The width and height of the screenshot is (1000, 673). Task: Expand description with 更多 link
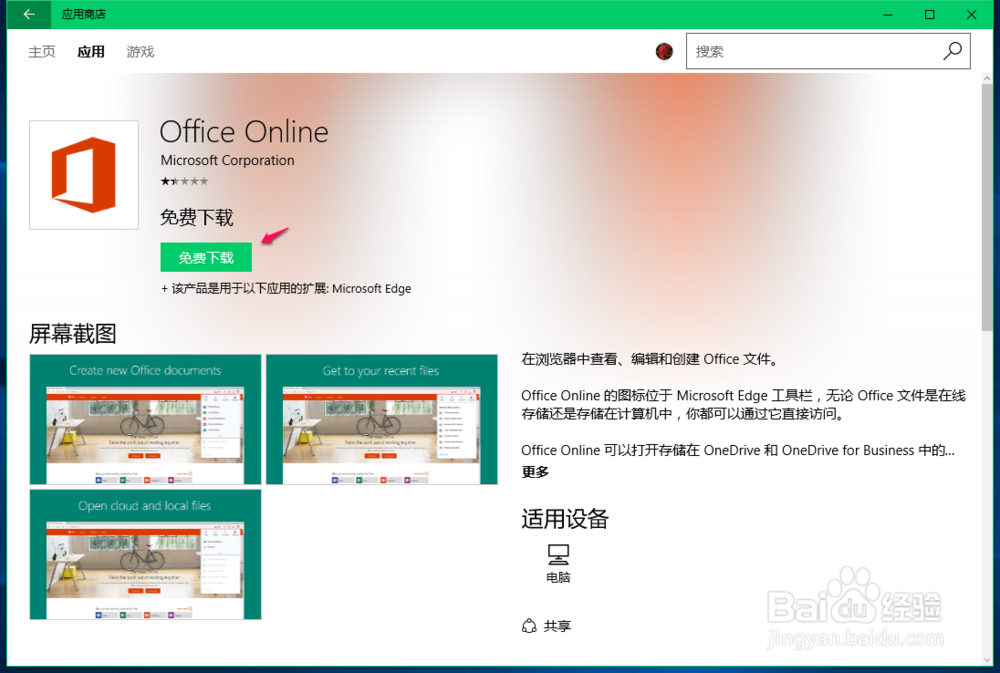coord(534,472)
